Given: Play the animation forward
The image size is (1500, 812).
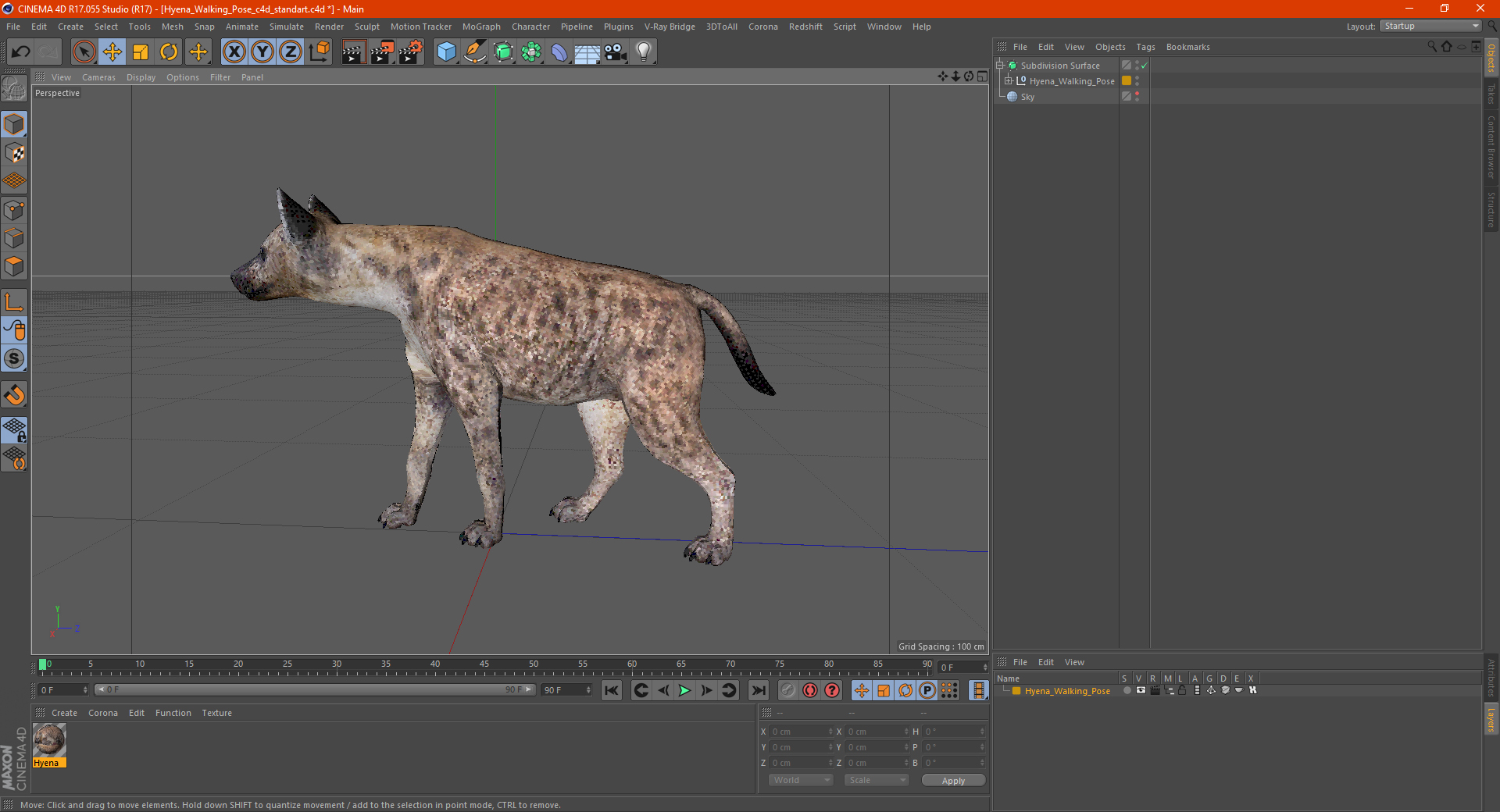Looking at the screenshot, I should [x=684, y=690].
